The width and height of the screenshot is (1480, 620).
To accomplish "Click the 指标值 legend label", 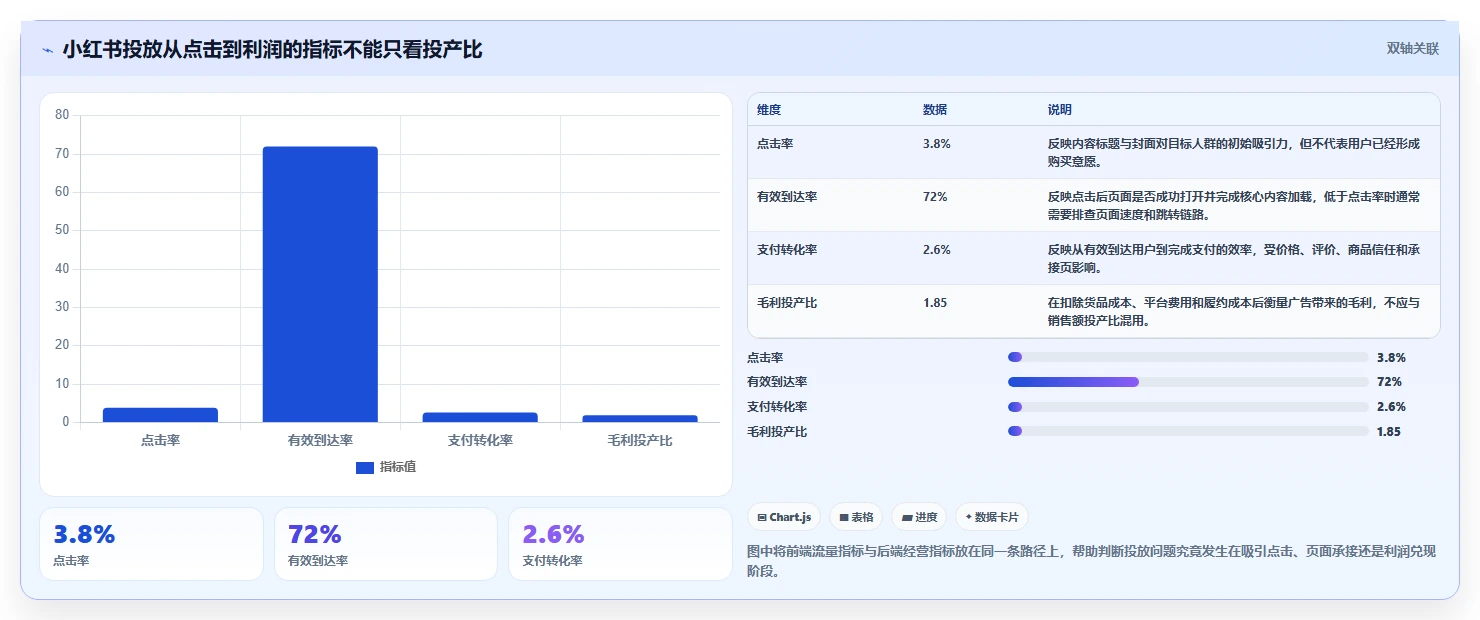I will pyautogui.click(x=398, y=467).
